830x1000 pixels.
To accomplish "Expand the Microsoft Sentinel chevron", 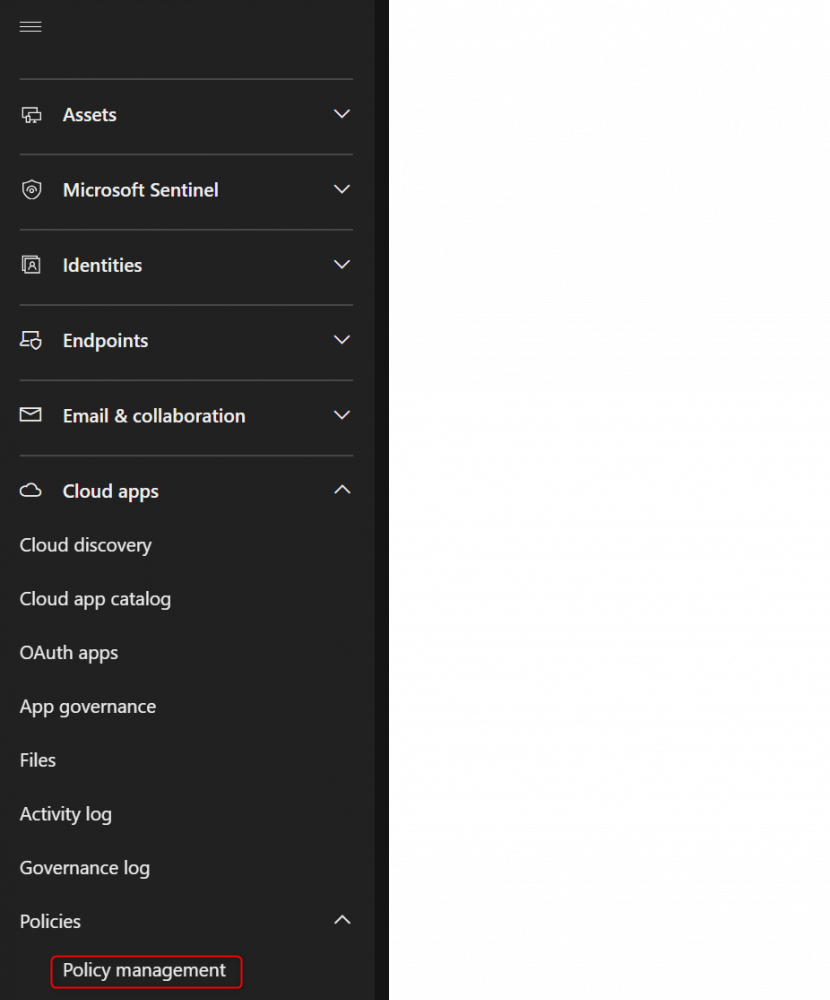I will 342,189.
